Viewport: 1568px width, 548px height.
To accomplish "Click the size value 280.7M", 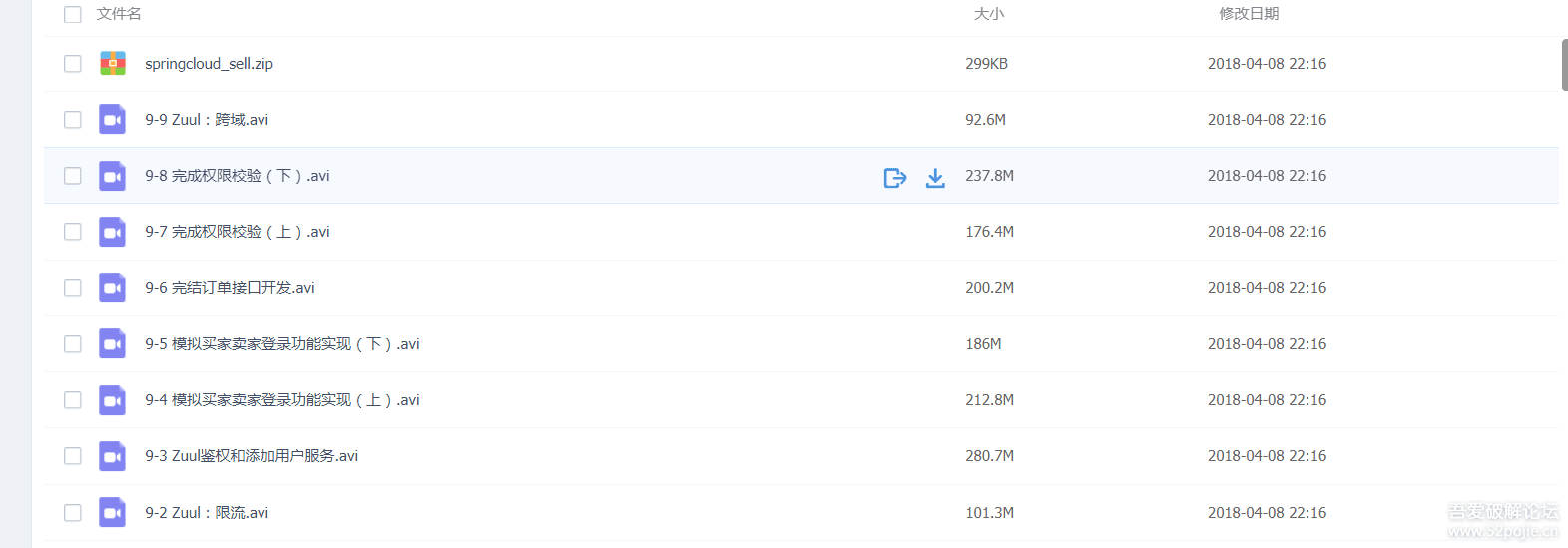I will 989,455.
